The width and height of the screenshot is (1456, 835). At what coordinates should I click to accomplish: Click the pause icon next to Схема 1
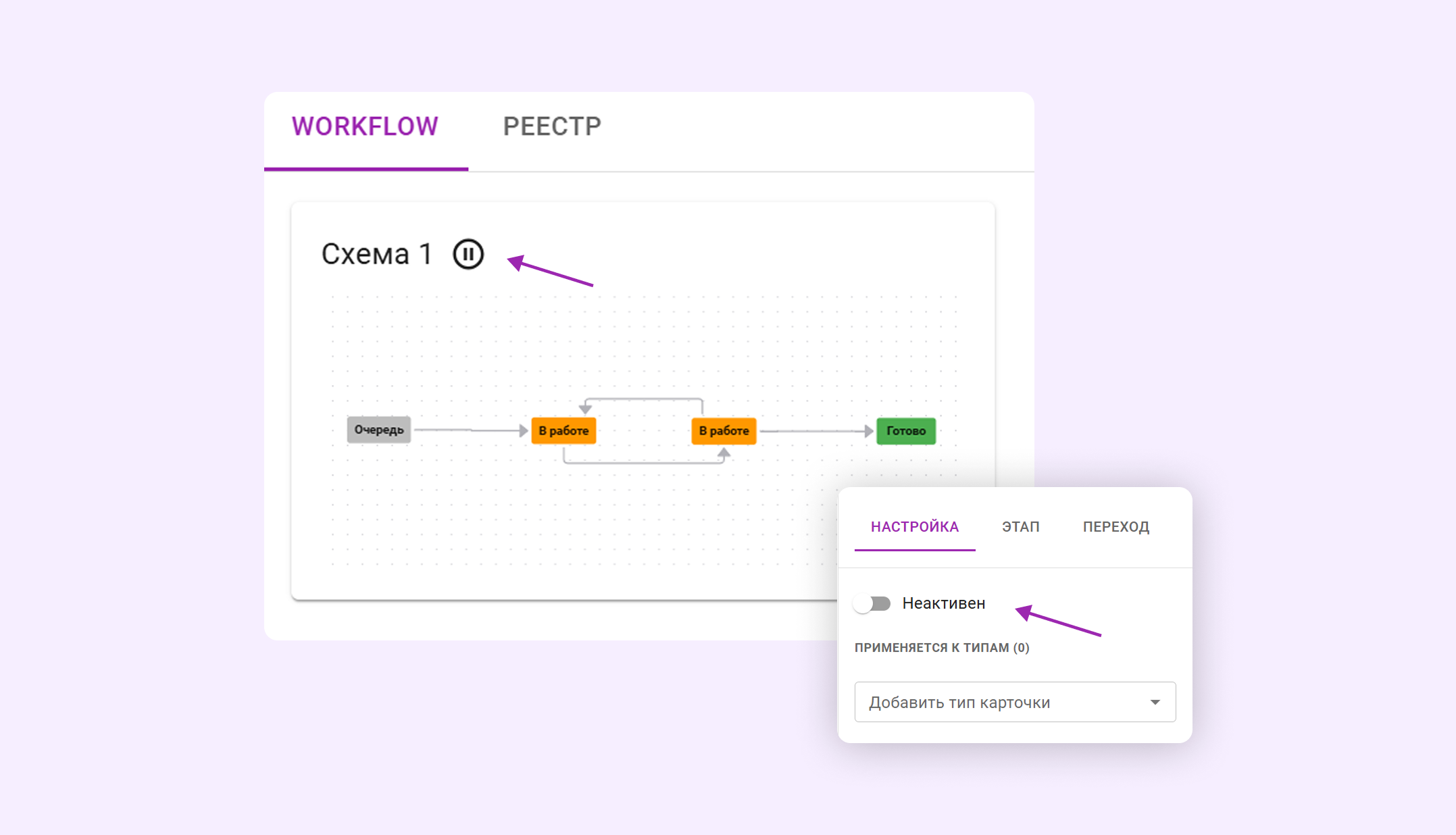(x=469, y=255)
